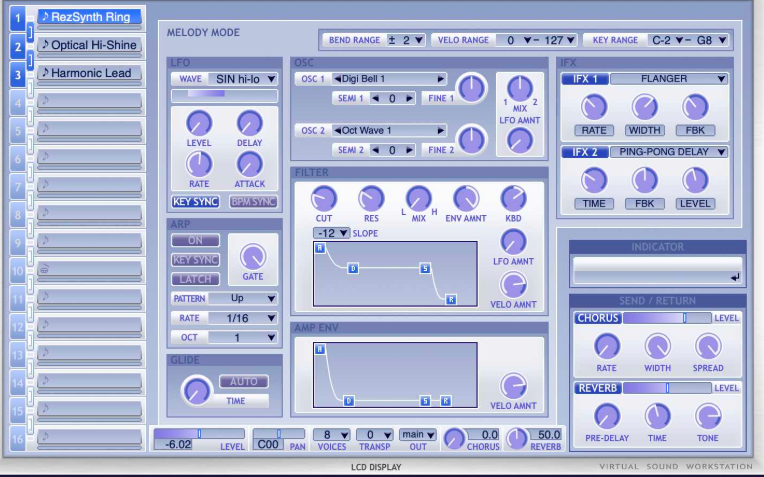
Task: Open the ARP PATTERN Up dropdown
Action: point(243,298)
